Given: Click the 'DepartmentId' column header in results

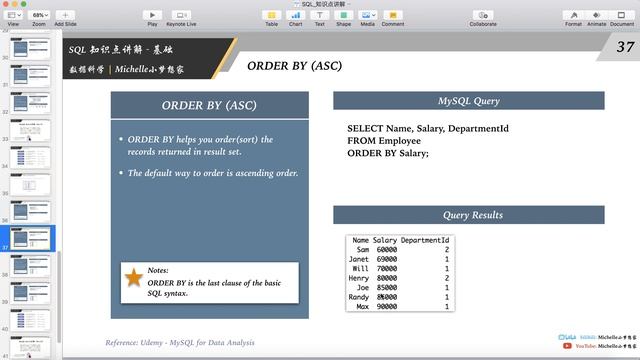Looking at the screenshot, I should (425, 240).
